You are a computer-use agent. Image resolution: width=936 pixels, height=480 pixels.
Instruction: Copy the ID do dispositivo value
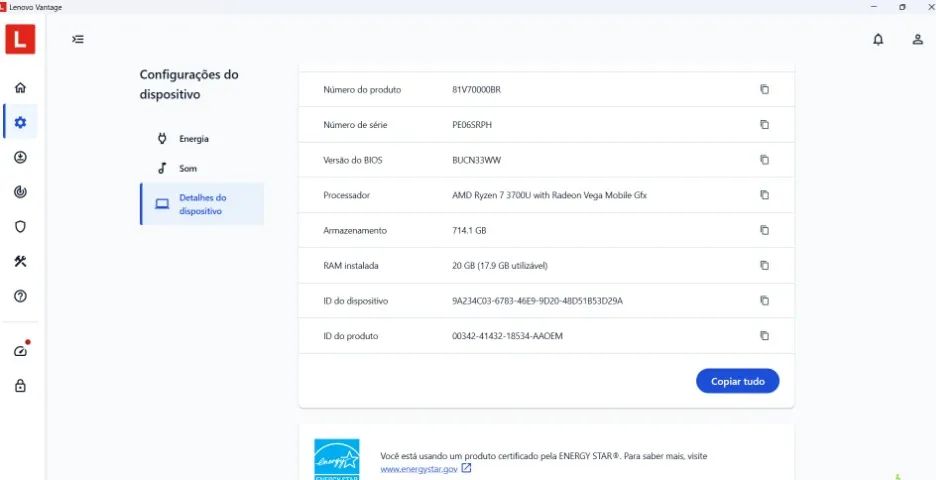[x=764, y=301]
